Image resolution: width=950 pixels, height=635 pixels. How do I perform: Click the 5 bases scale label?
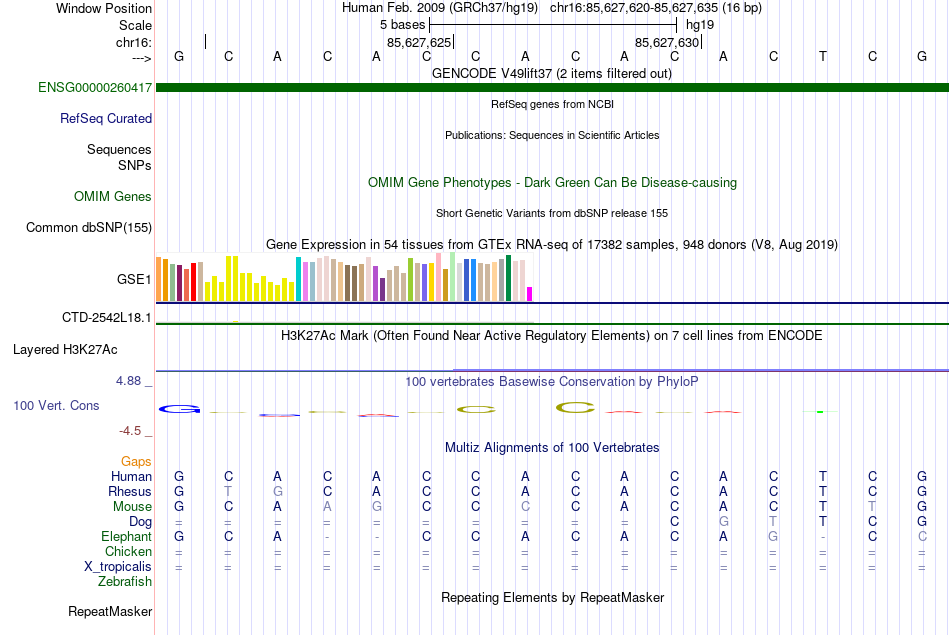[402, 25]
